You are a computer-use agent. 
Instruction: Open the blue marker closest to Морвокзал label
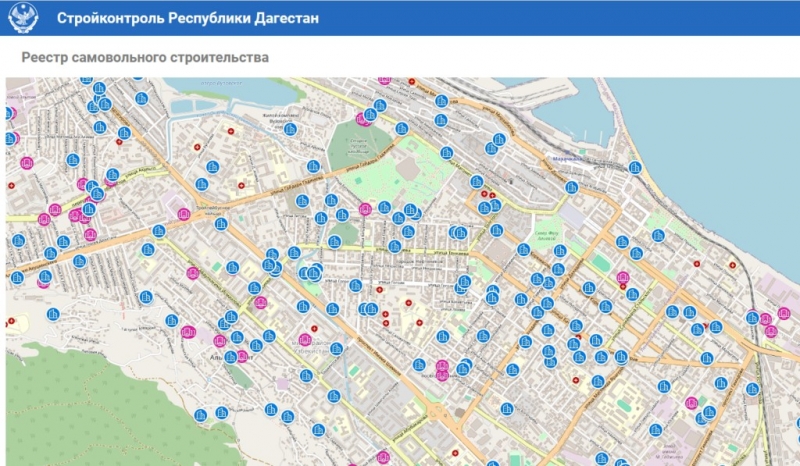572,186
